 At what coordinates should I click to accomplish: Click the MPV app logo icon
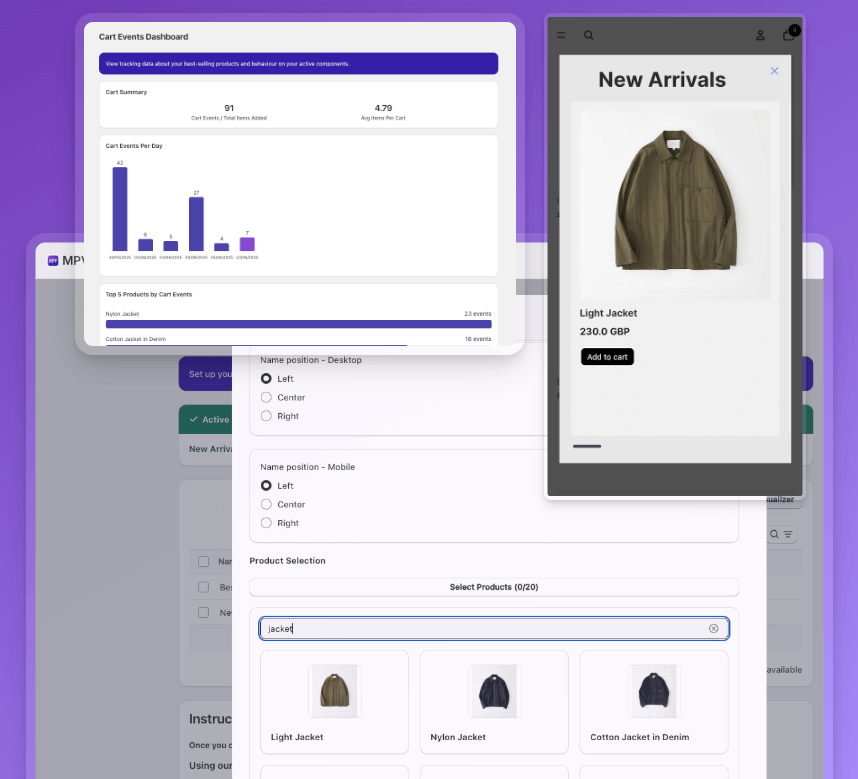click(52, 261)
